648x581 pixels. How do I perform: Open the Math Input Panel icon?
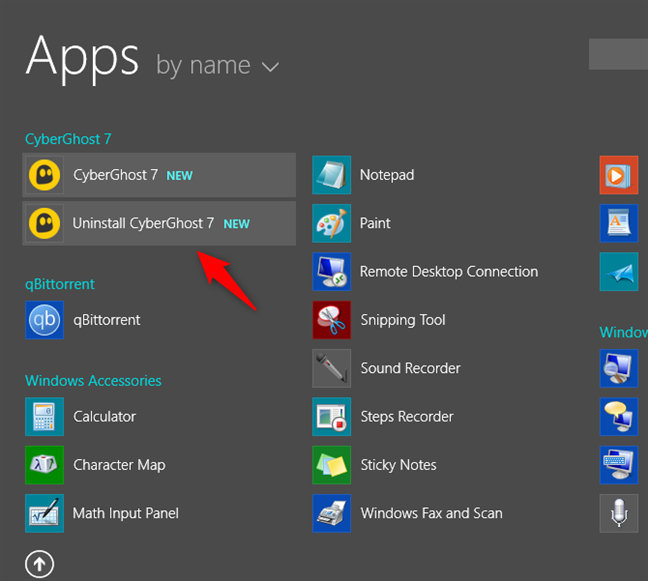(x=45, y=513)
